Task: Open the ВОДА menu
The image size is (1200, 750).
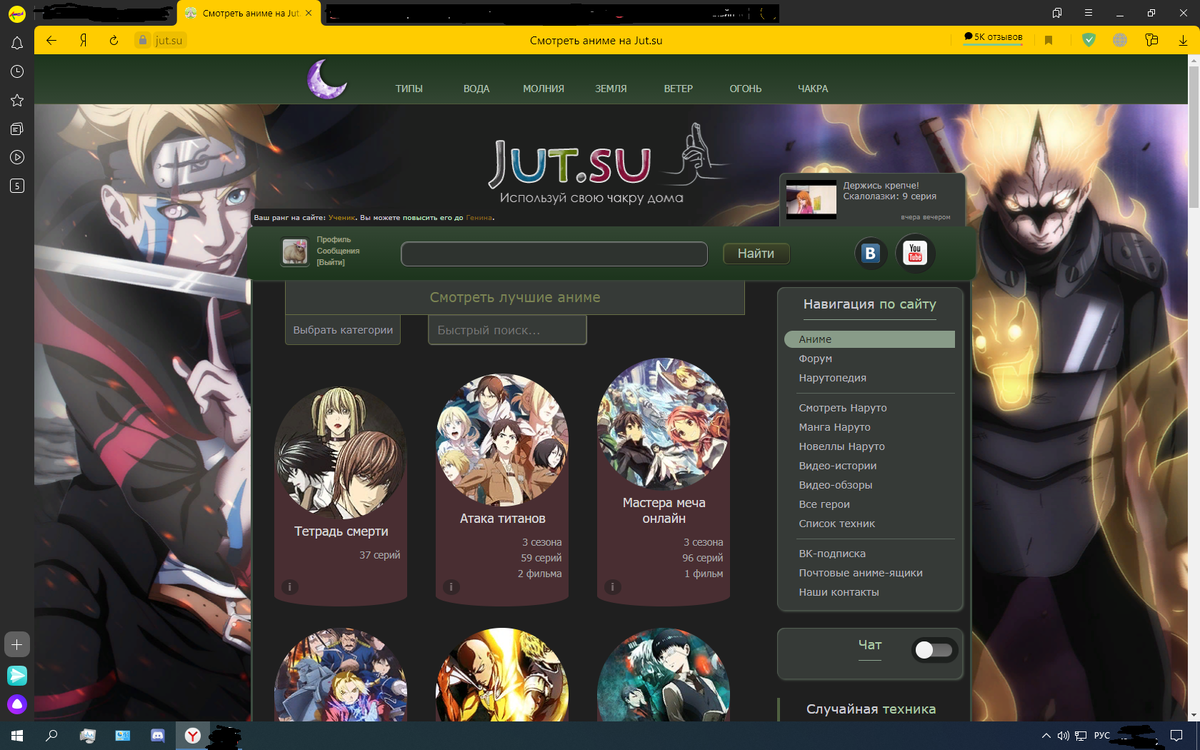Action: pos(476,89)
